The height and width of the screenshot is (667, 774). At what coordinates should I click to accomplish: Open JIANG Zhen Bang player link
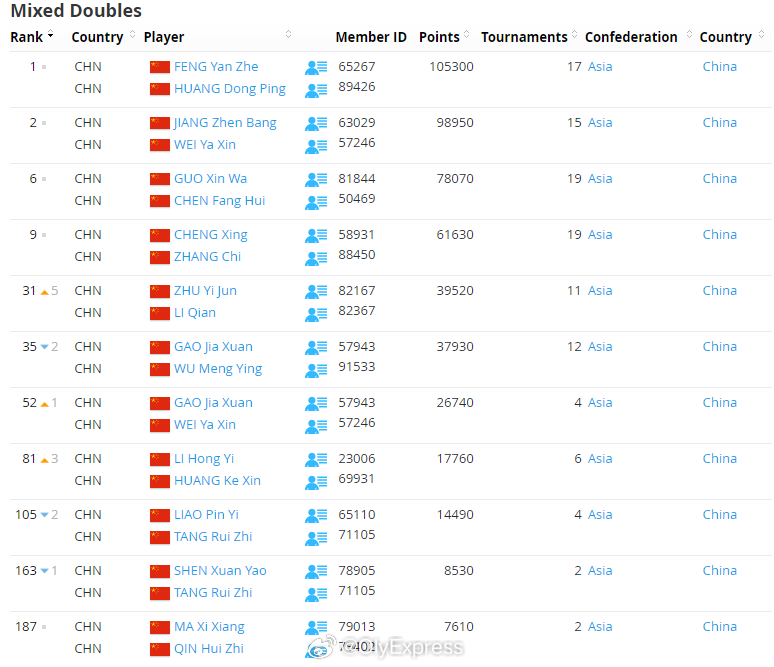225,123
